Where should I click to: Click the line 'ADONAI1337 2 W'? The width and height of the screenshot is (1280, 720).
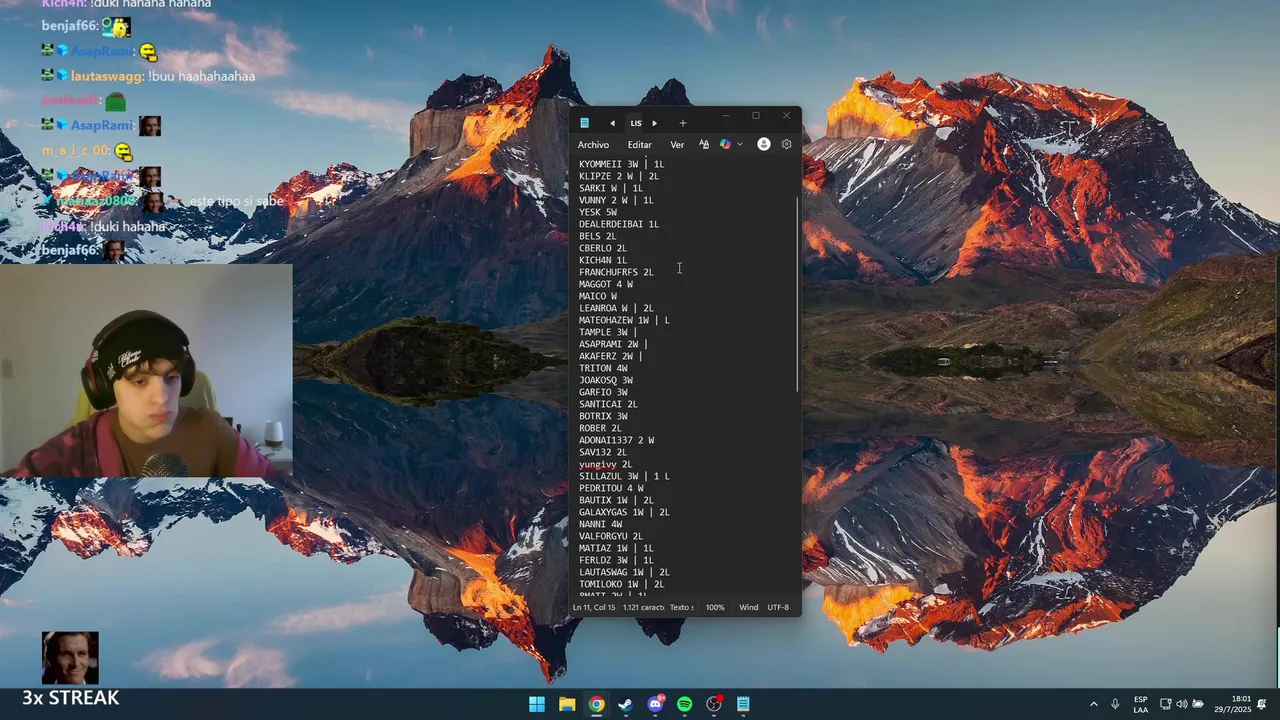[616, 440]
